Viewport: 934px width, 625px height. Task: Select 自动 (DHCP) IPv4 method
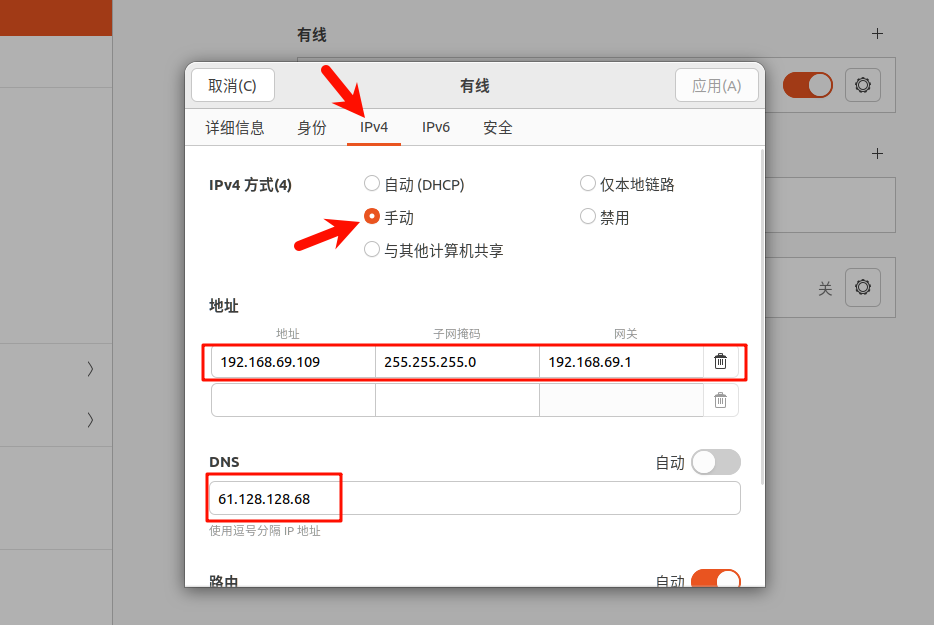pos(372,184)
